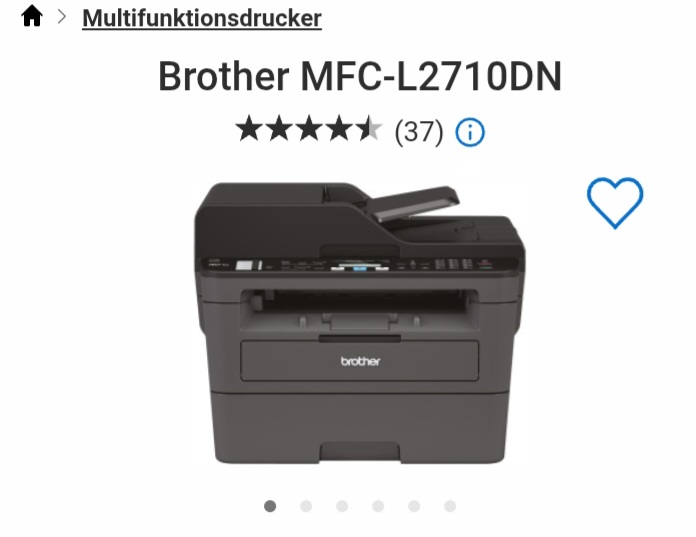696x537 pixels.
Task: Select the fourth carousel dot
Action: [378, 506]
